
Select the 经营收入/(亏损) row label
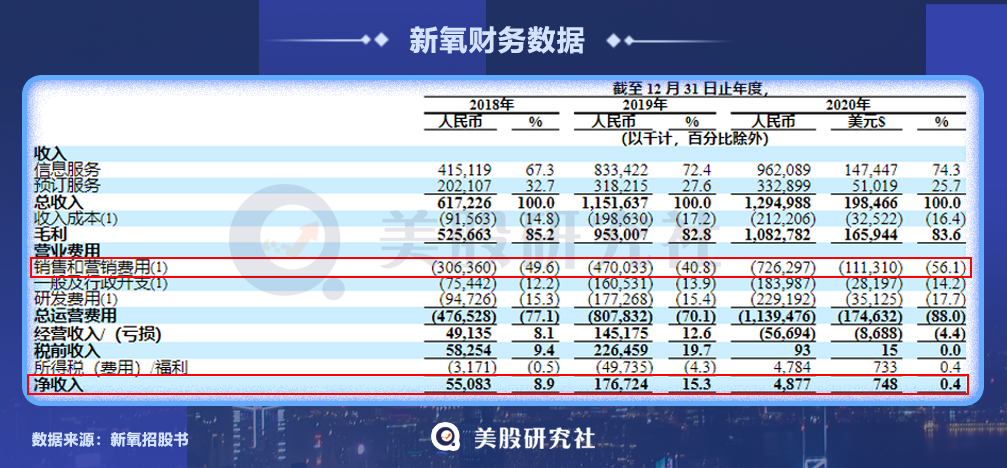pos(97,334)
